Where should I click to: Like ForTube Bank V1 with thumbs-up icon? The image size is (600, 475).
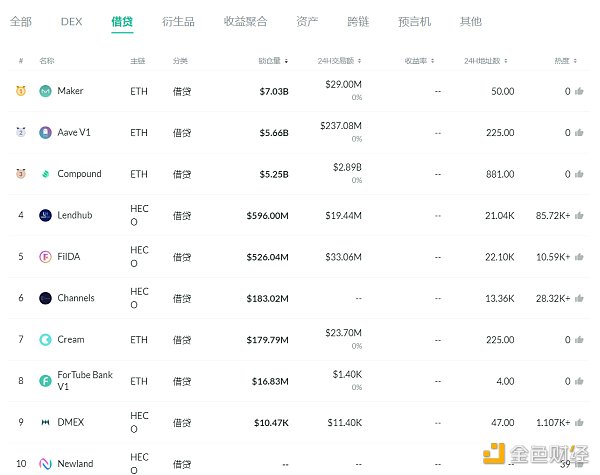click(579, 381)
